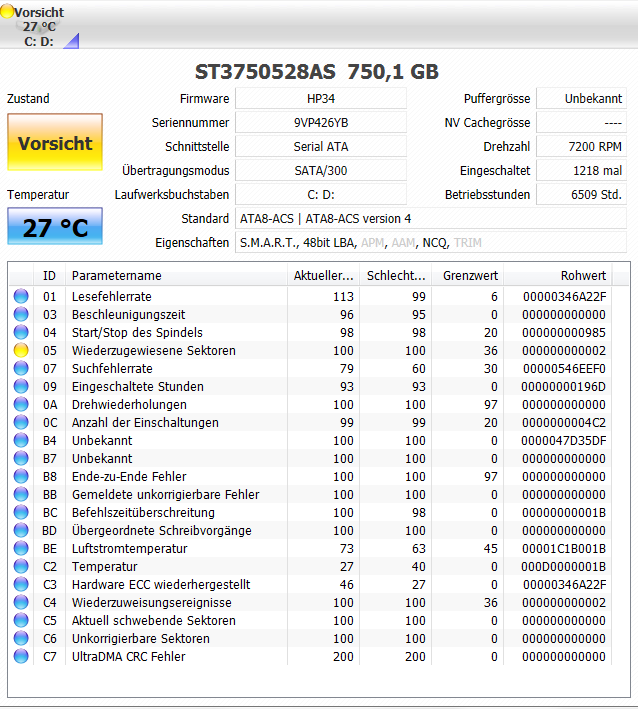Click the blue 27 °C temperature button
The width and height of the screenshot is (638, 709).
point(55,227)
